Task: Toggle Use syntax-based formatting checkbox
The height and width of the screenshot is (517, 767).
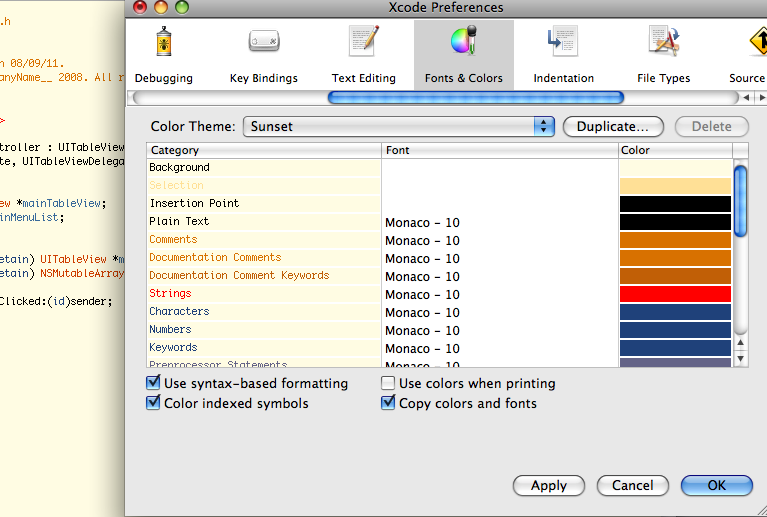Action: pos(153,382)
